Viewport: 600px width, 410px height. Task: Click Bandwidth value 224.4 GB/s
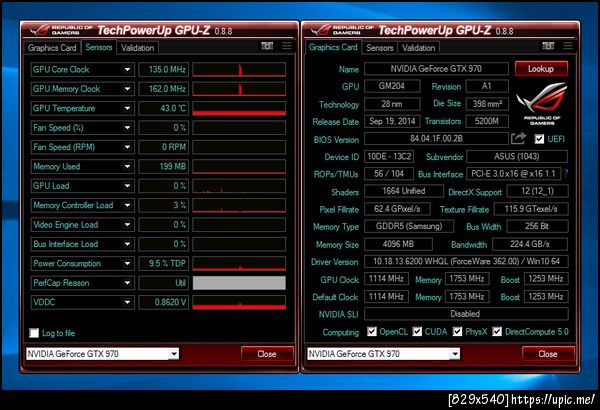point(530,244)
